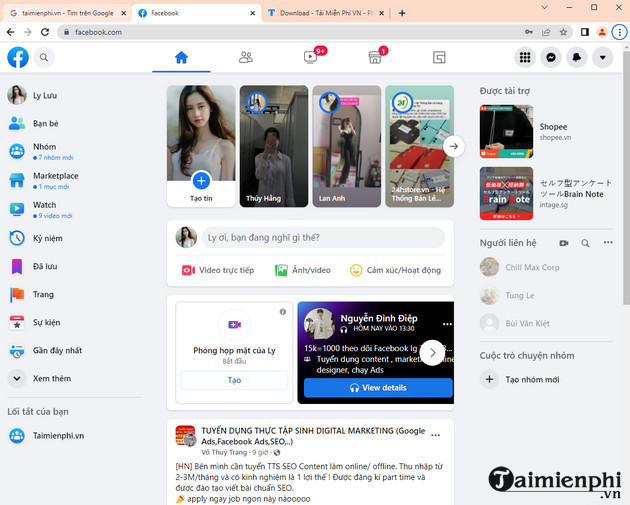Expand the account dropdown arrow

(602, 57)
